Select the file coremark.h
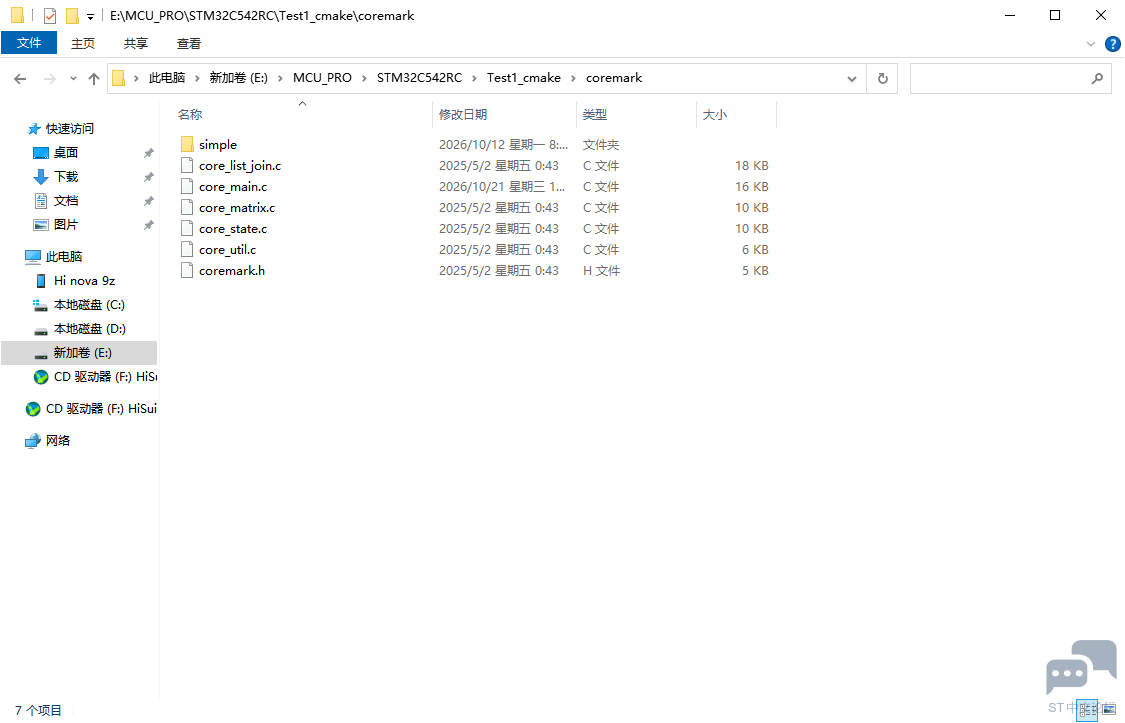 coord(232,271)
